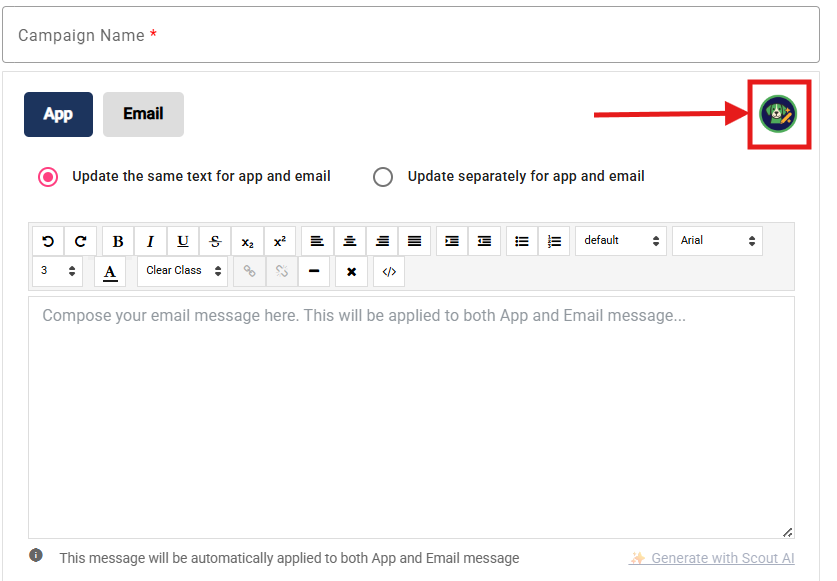The width and height of the screenshot is (837, 581).
Task: Switch to the Email tab
Action: point(143,115)
